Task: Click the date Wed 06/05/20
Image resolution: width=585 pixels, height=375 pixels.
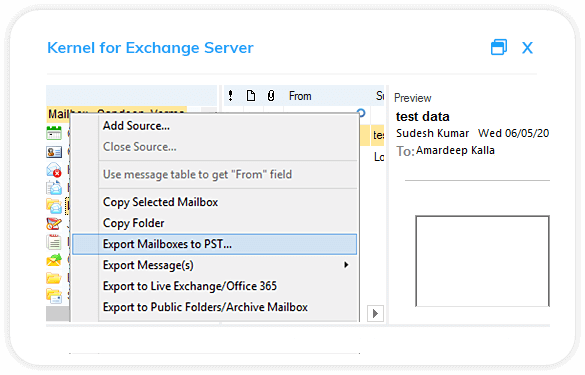Action: (x=514, y=133)
